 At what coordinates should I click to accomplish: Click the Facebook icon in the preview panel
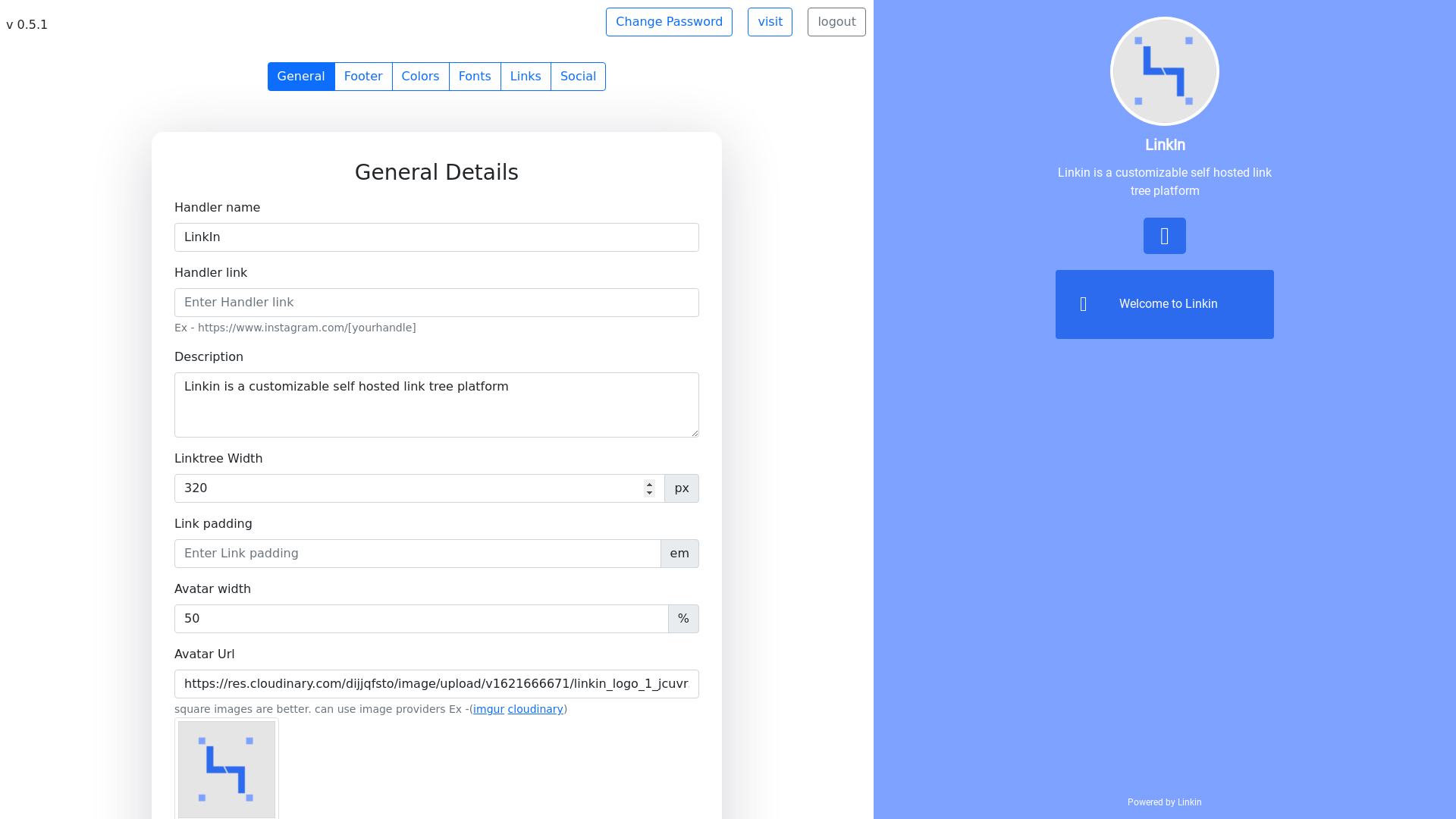pyautogui.click(x=1164, y=235)
